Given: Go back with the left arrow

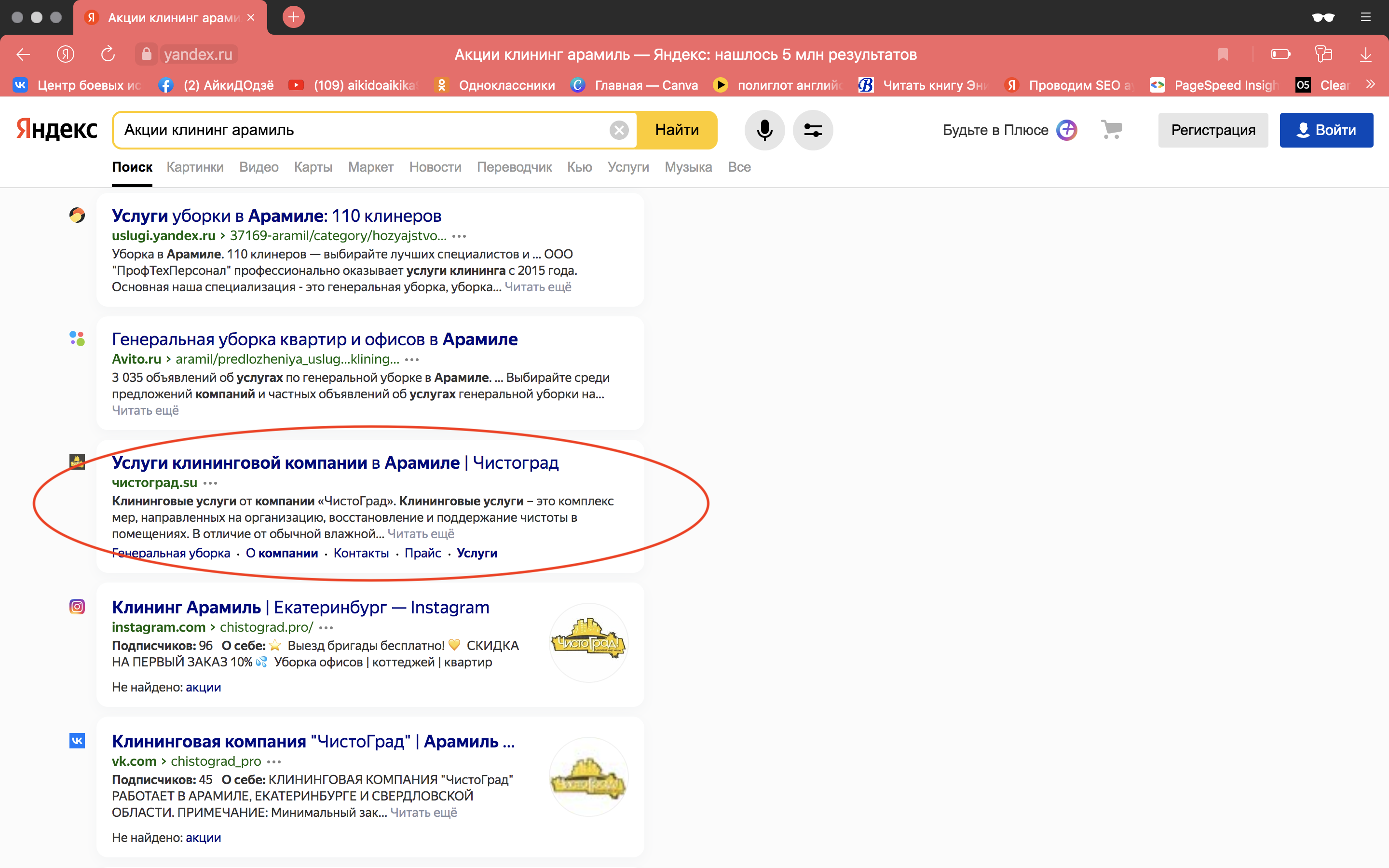Looking at the screenshot, I should [24, 54].
